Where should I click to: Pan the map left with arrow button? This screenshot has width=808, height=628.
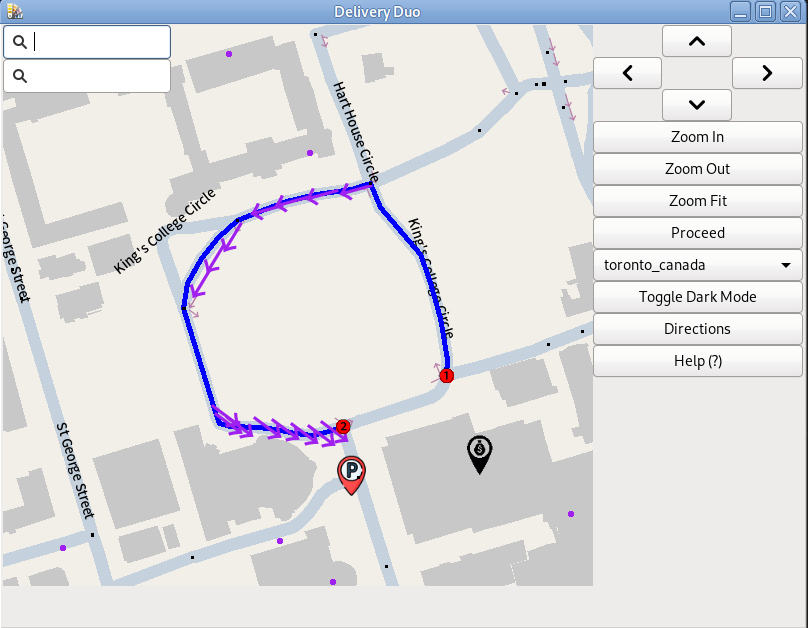tap(627, 73)
